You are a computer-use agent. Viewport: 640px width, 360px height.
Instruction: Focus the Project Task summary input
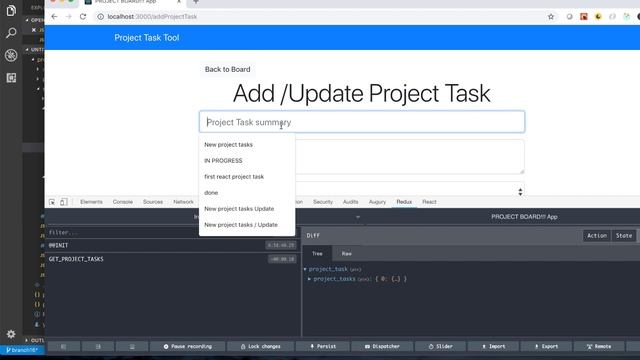point(362,122)
